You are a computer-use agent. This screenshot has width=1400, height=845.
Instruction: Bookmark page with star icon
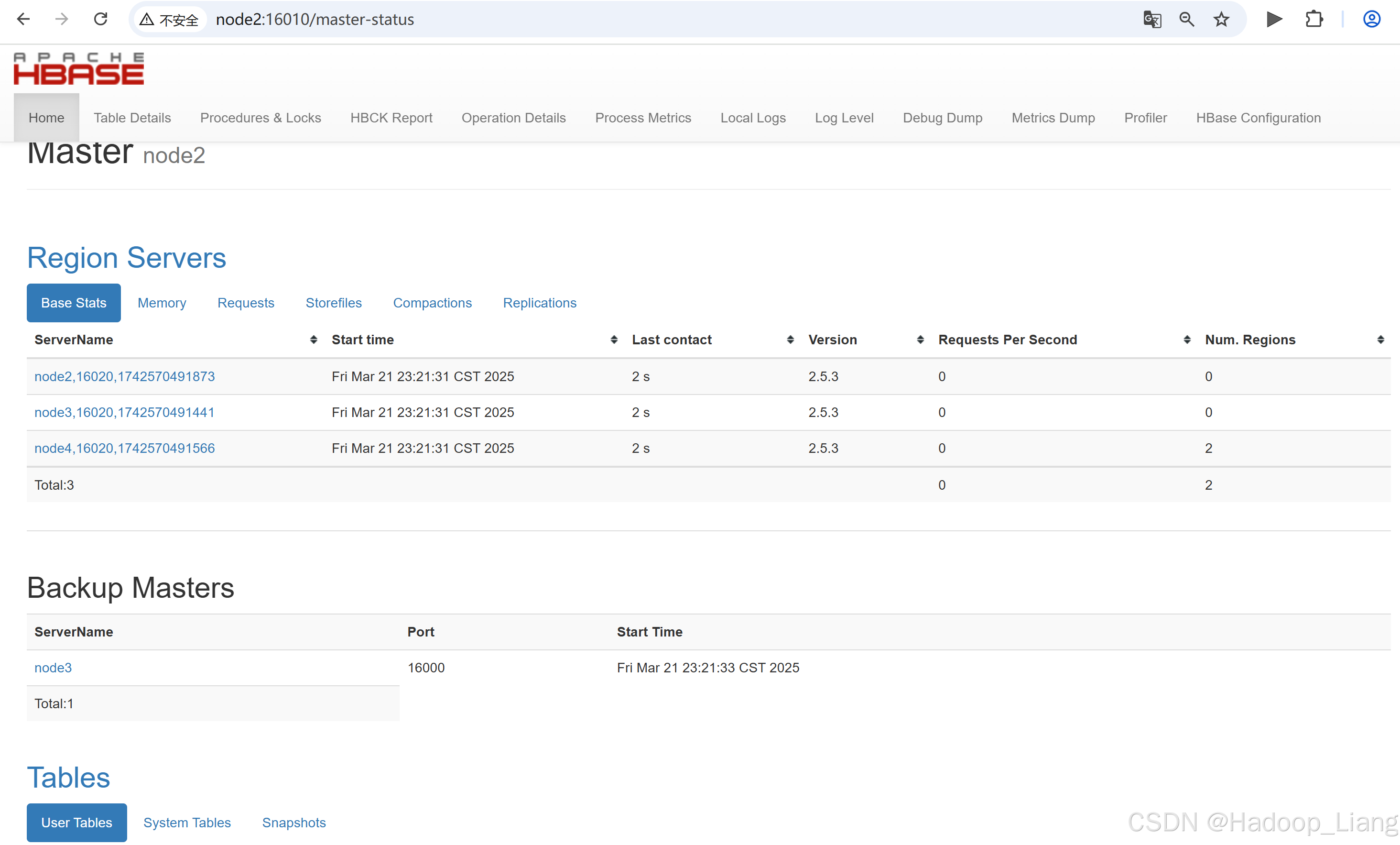1221,19
